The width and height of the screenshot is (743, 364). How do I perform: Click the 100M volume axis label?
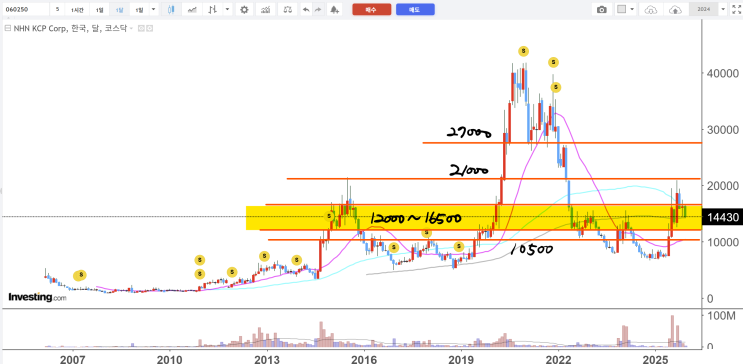[x=721, y=316]
